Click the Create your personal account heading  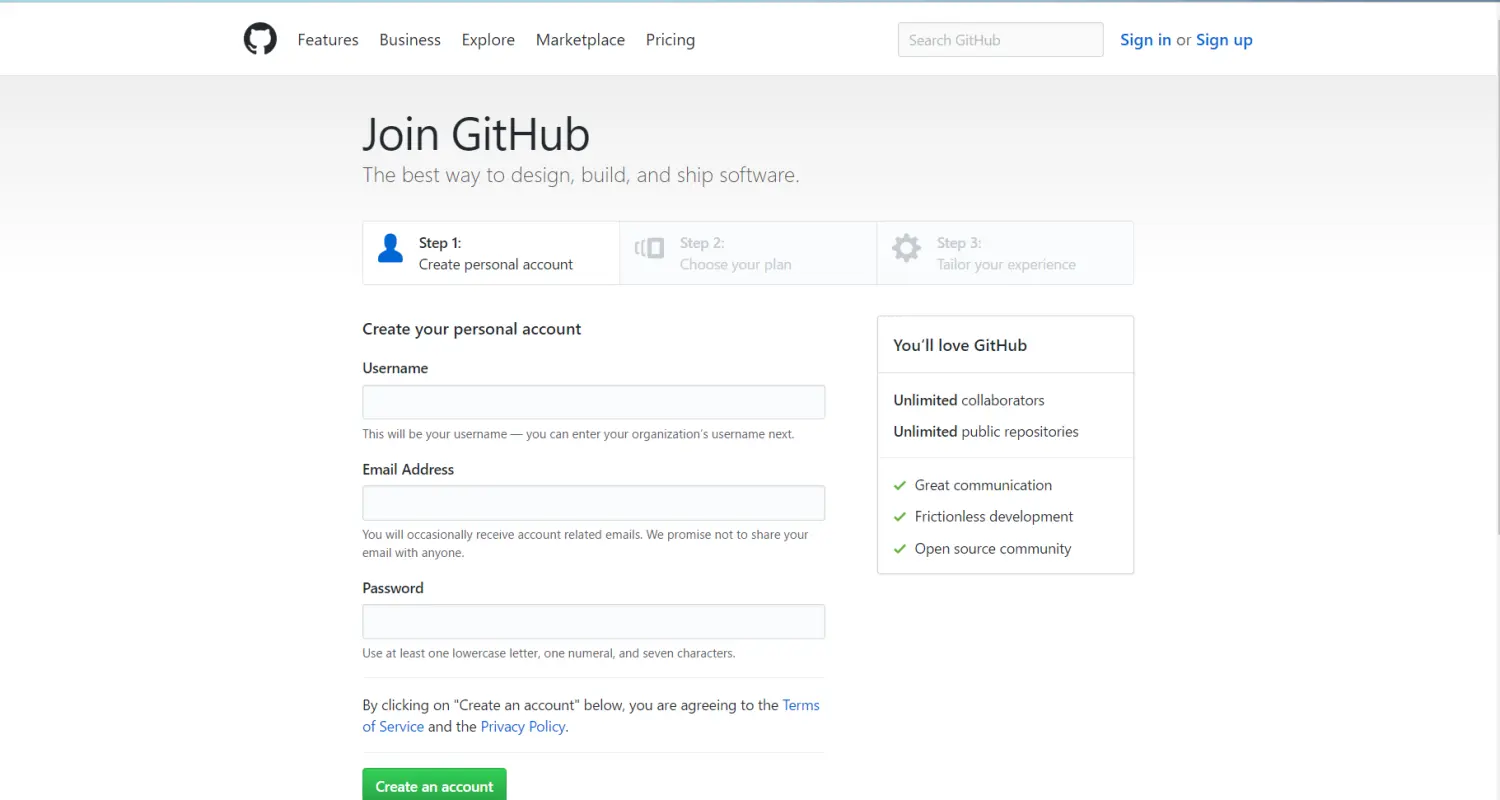471,329
